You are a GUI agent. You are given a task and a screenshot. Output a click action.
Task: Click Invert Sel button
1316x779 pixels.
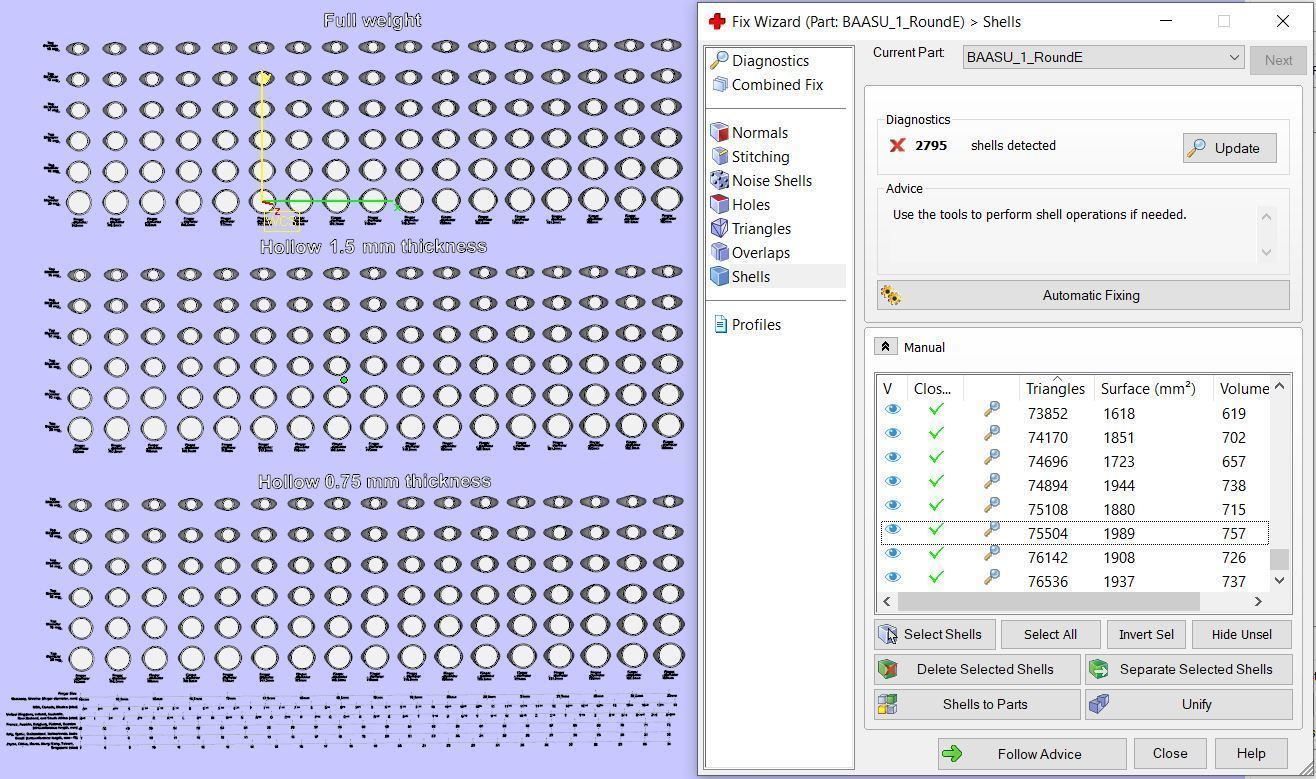coord(1146,634)
